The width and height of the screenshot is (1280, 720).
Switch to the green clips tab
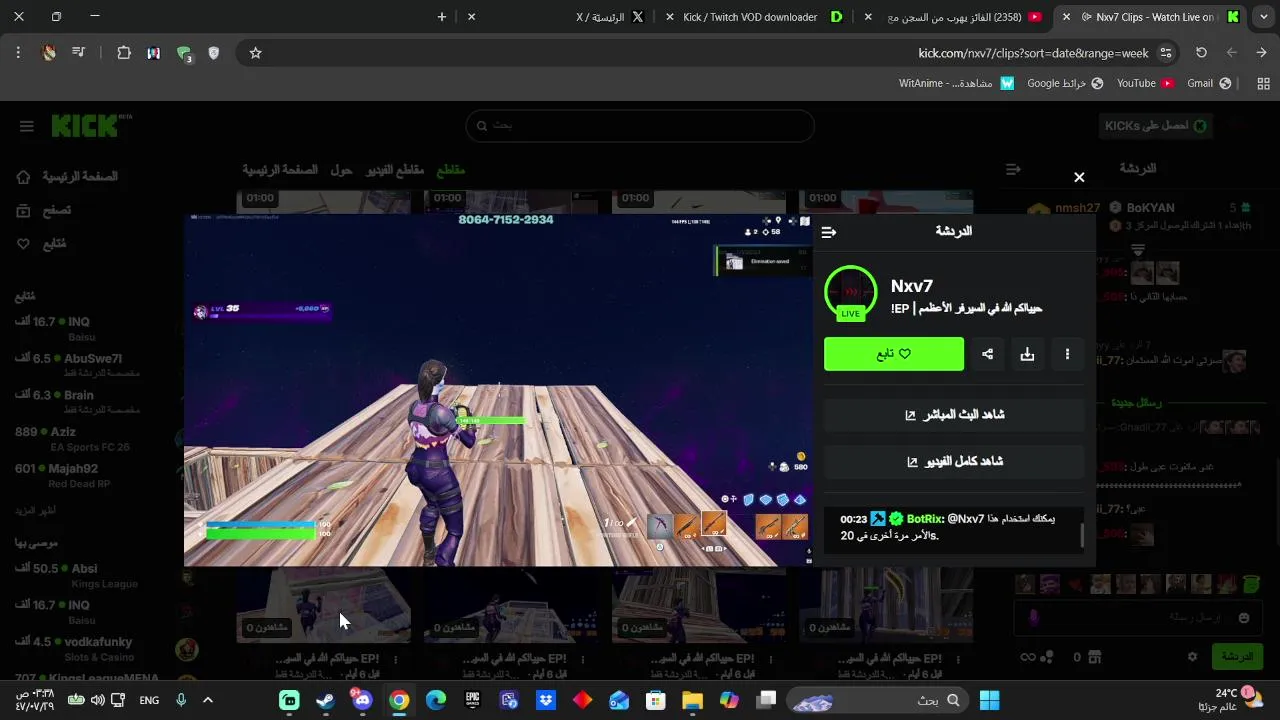(x=451, y=170)
